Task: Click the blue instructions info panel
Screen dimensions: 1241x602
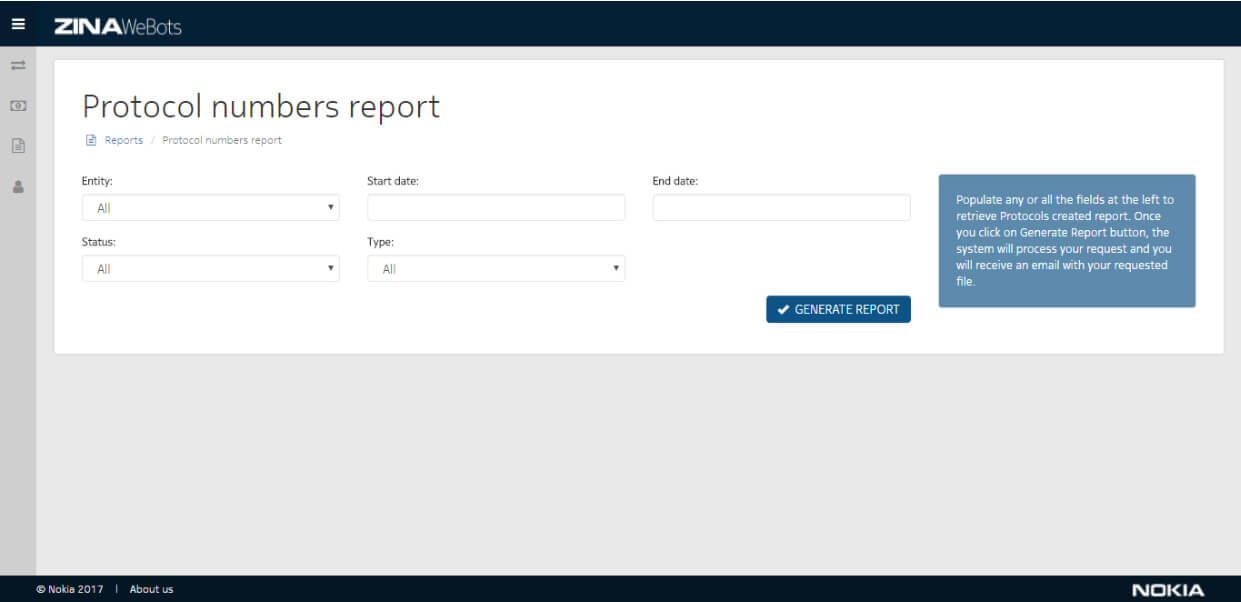Action: [x=1066, y=241]
